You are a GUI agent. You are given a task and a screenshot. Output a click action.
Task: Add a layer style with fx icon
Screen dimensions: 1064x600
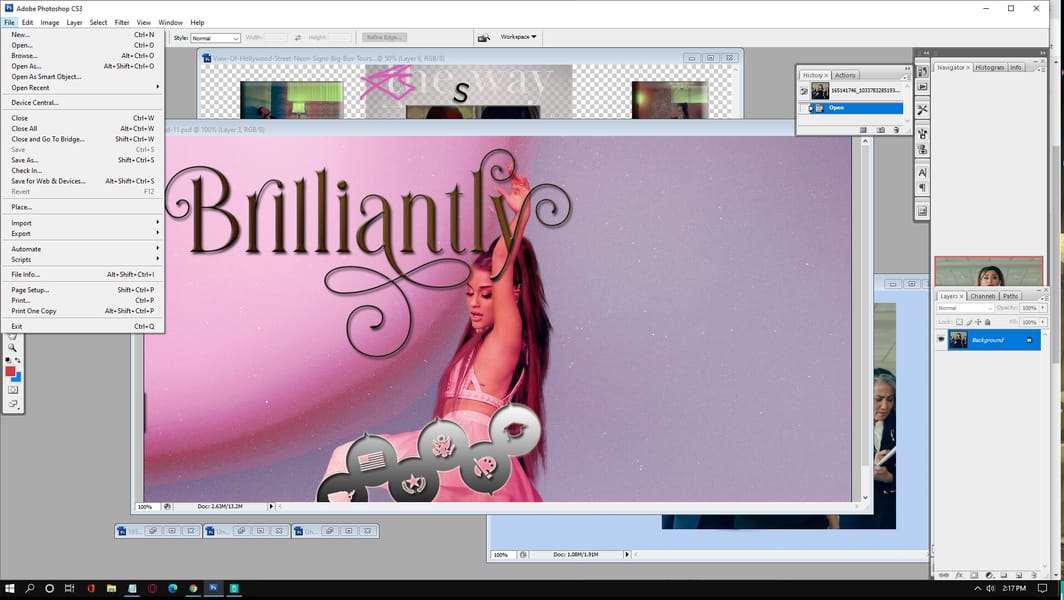point(959,575)
